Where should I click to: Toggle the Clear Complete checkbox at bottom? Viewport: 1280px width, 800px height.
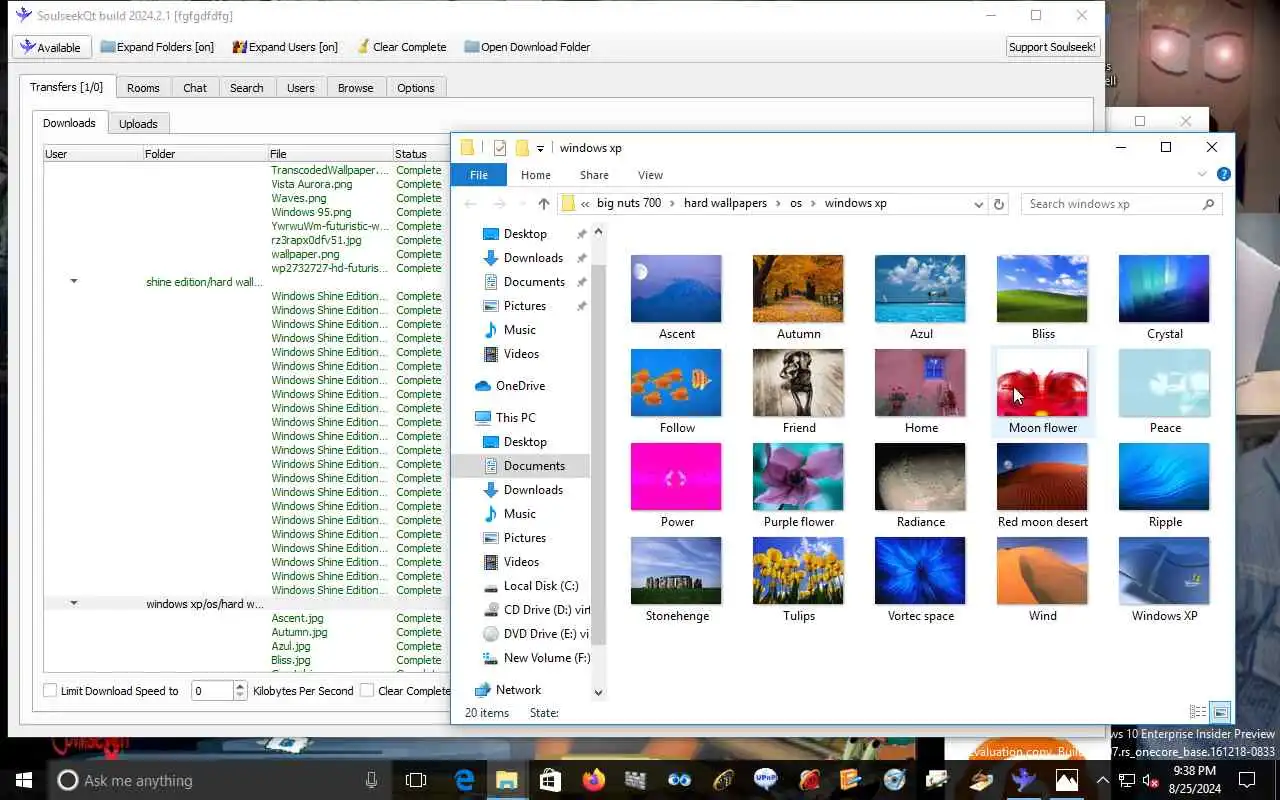(x=367, y=691)
